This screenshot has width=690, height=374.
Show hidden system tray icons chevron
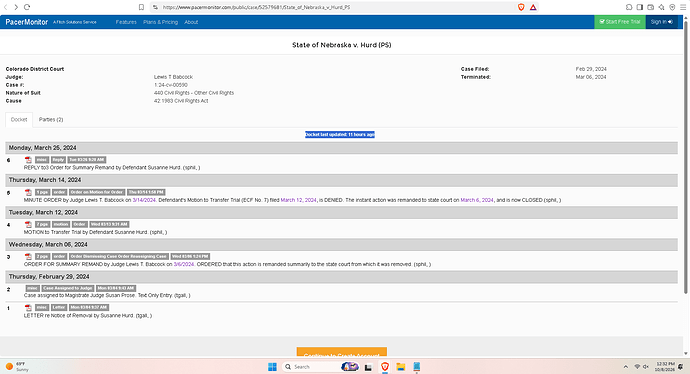625,367
